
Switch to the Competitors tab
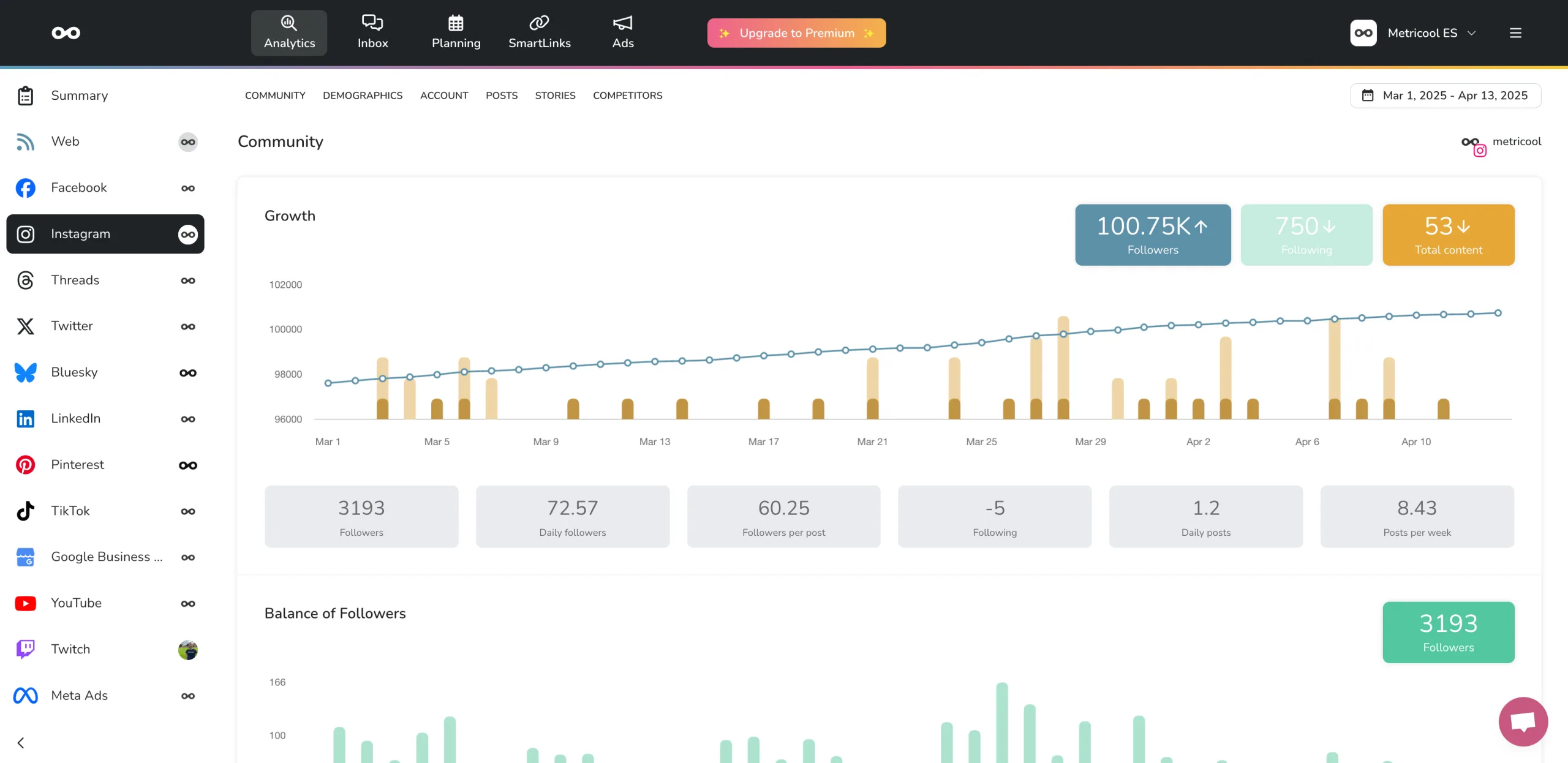[627, 96]
